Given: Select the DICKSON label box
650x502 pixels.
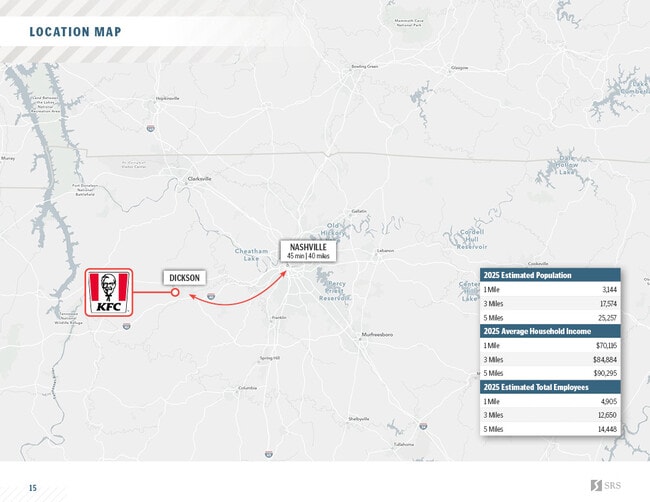Looking at the screenshot, I should pos(184,277).
